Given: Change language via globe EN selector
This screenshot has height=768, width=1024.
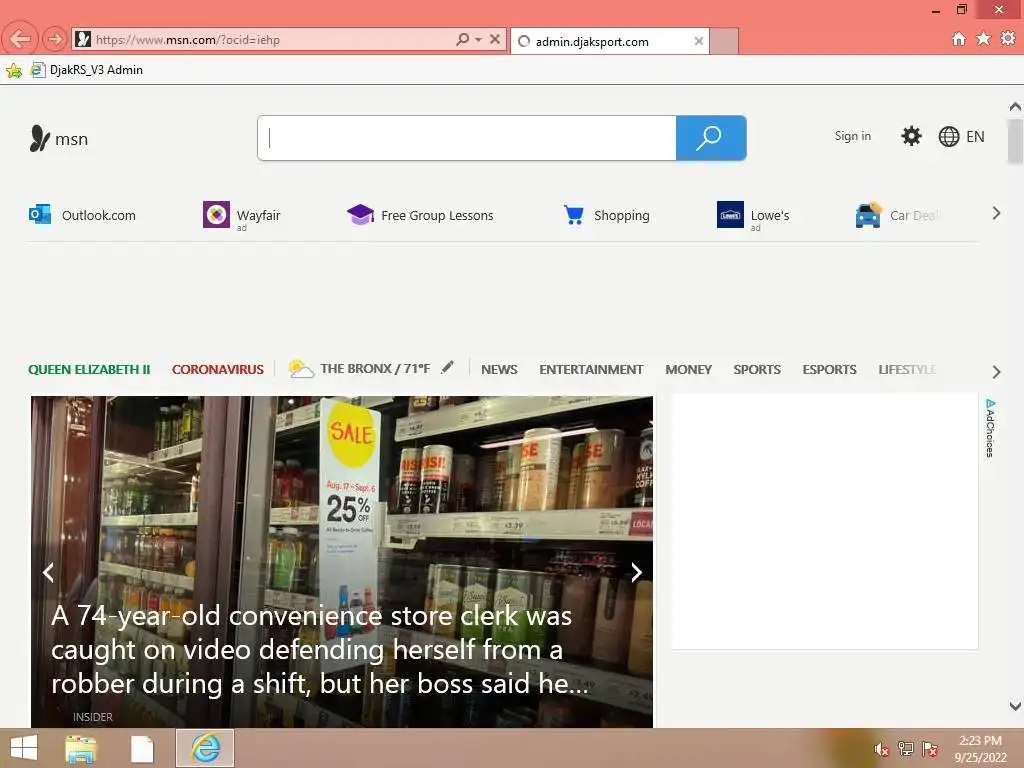Looking at the screenshot, I should (961, 136).
